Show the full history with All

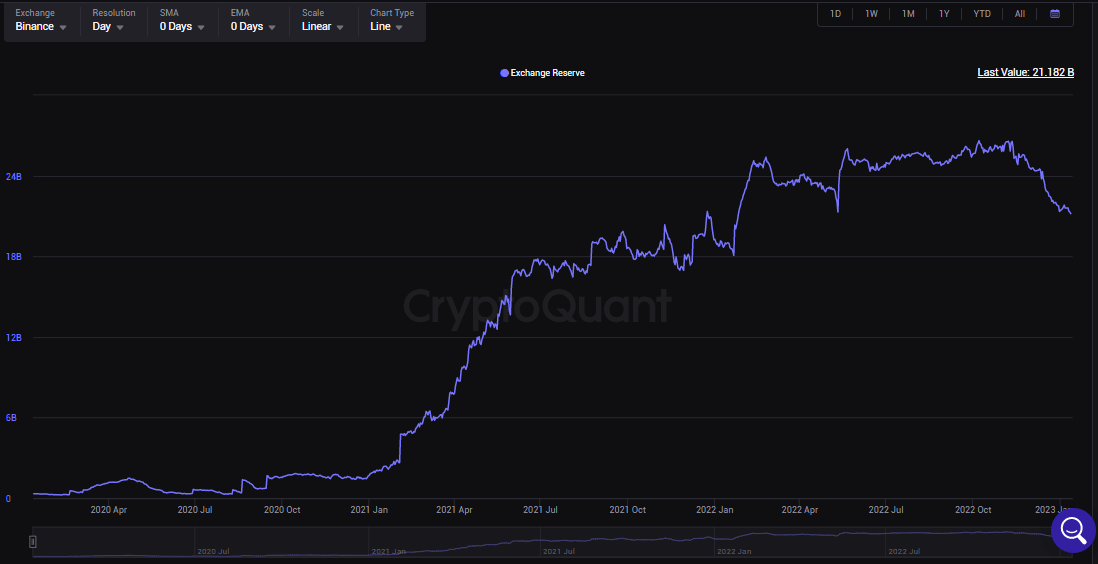point(1019,14)
